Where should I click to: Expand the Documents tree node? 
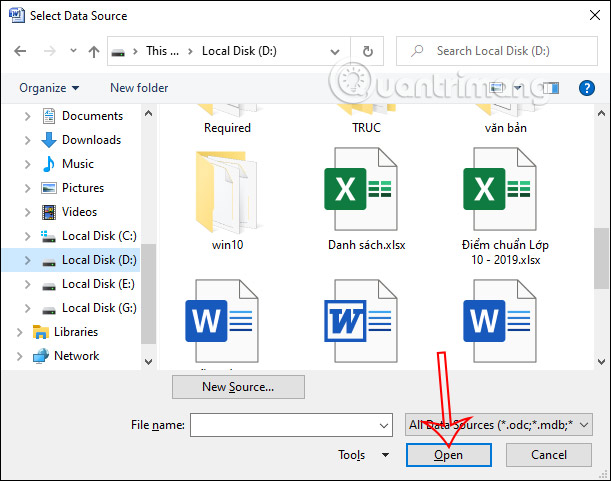point(27,116)
